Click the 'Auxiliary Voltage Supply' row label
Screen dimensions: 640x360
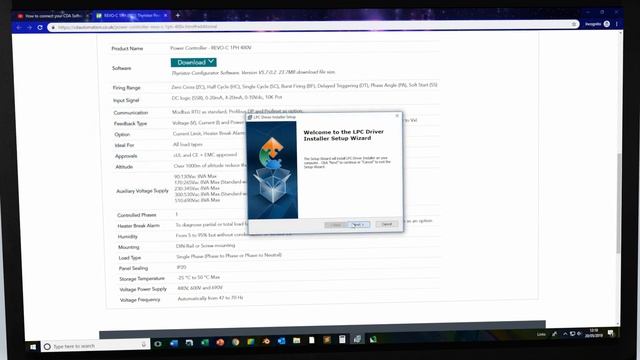(142, 191)
